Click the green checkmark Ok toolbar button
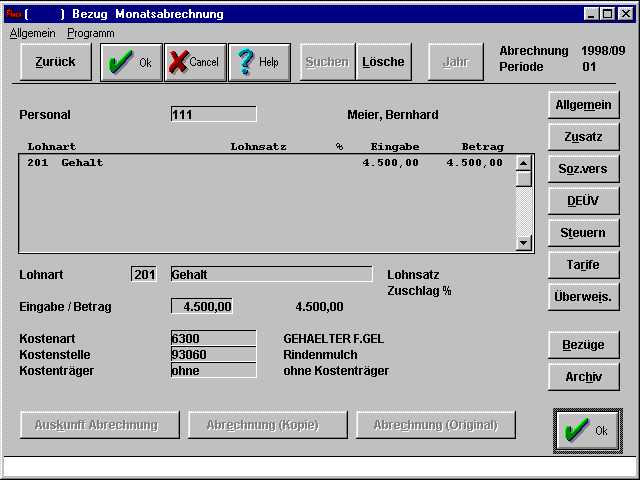 (x=131, y=62)
